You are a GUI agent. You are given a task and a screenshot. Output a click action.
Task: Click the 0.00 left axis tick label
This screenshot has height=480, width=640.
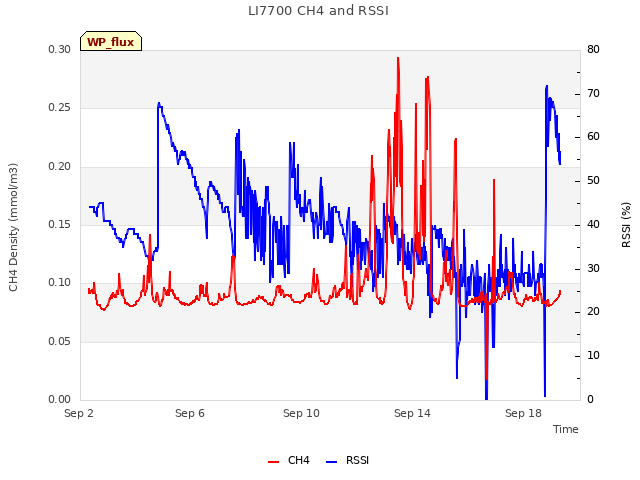coord(60,400)
